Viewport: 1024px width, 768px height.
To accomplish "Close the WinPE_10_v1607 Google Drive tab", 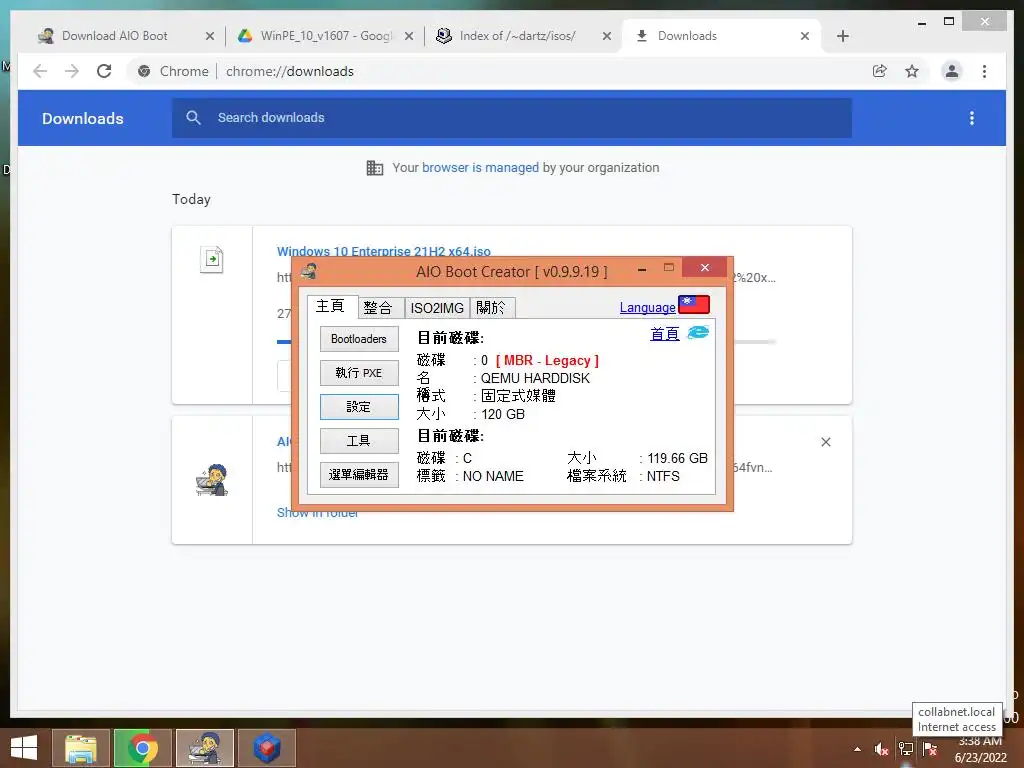I will pyautogui.click(x=409, y=36).
